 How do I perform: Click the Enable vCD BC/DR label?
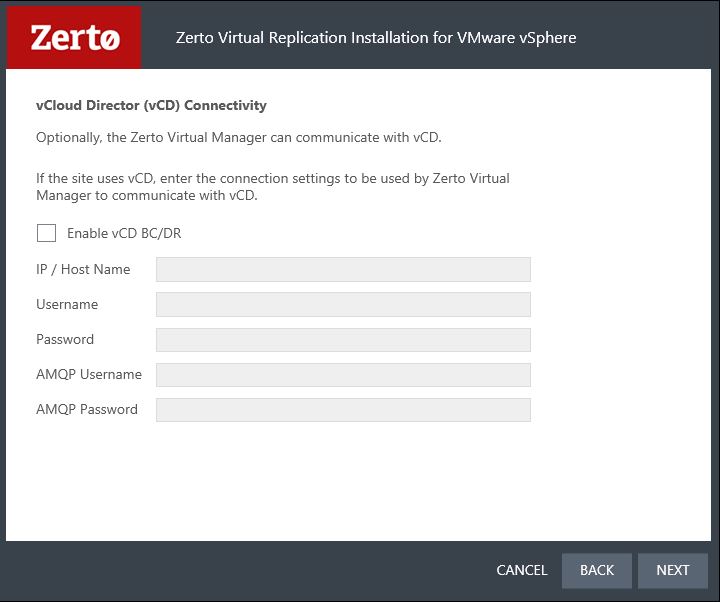tap(124, 233)
